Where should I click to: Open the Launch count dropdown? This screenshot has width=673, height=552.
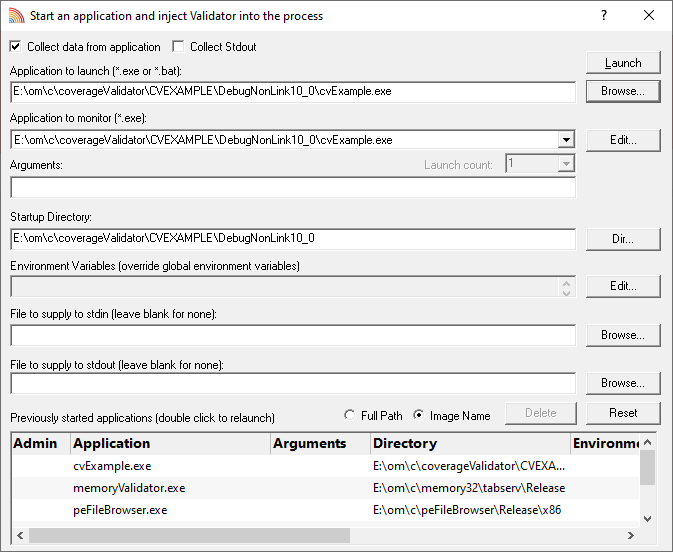(x=566, y=164)
